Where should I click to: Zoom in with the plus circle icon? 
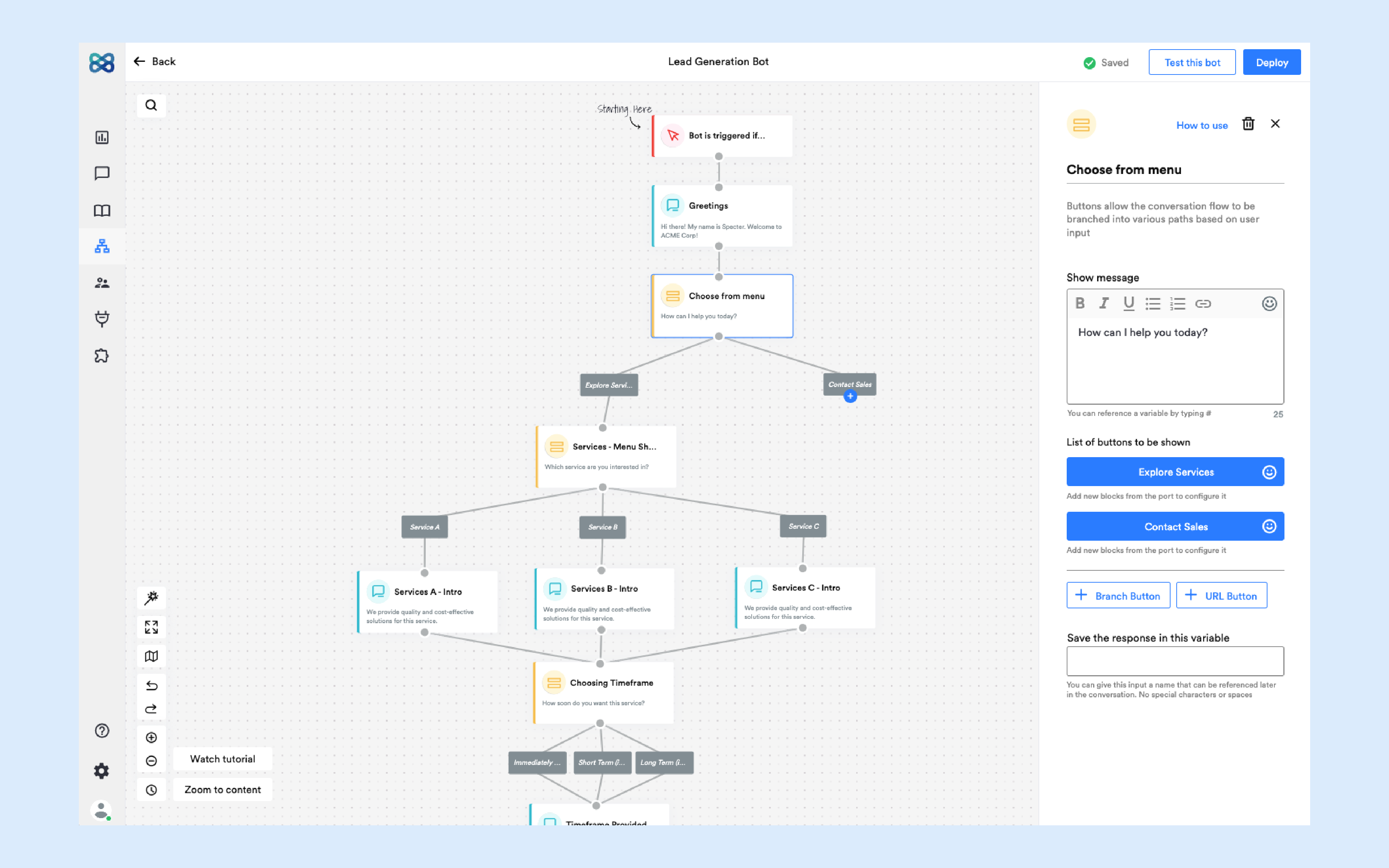tap(151, 738)
